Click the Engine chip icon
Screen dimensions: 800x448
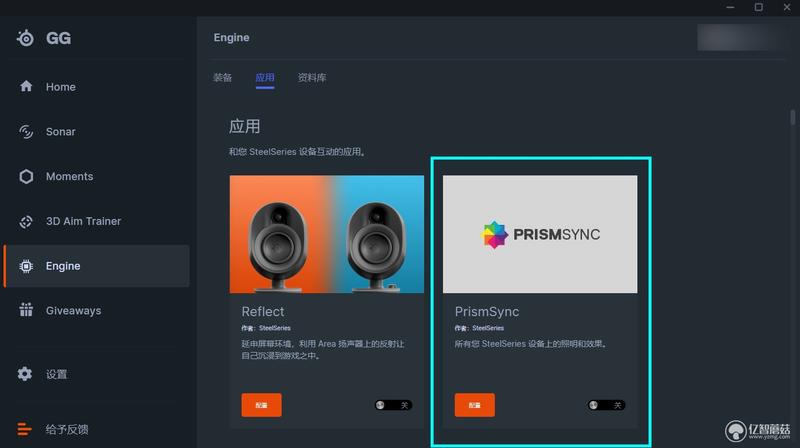pyautogui.click(x=26, y=266)
